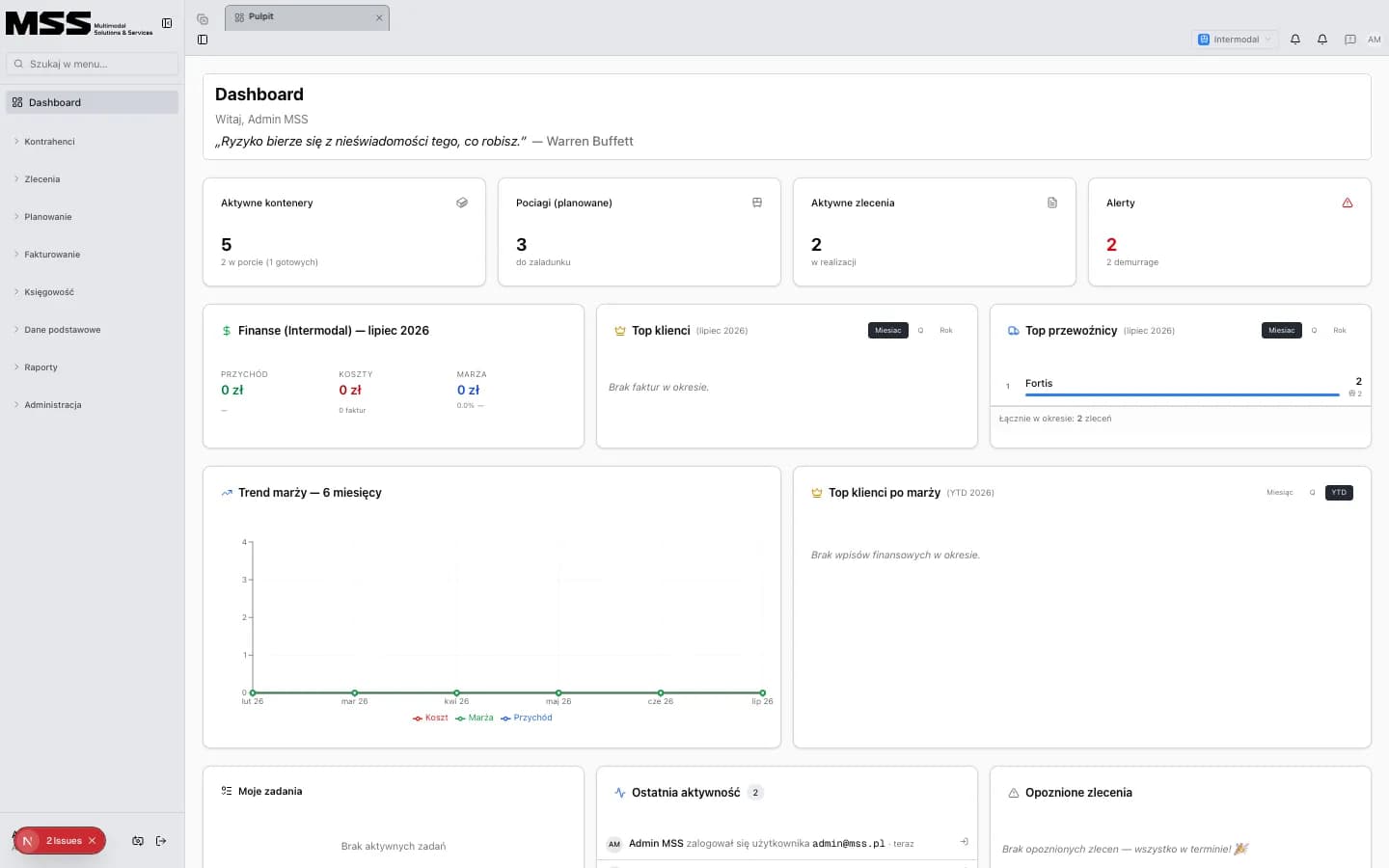Click the document icon on Aktywne zlecenia card
This screenshot has height=868, width=1389.
point(1052,203)
